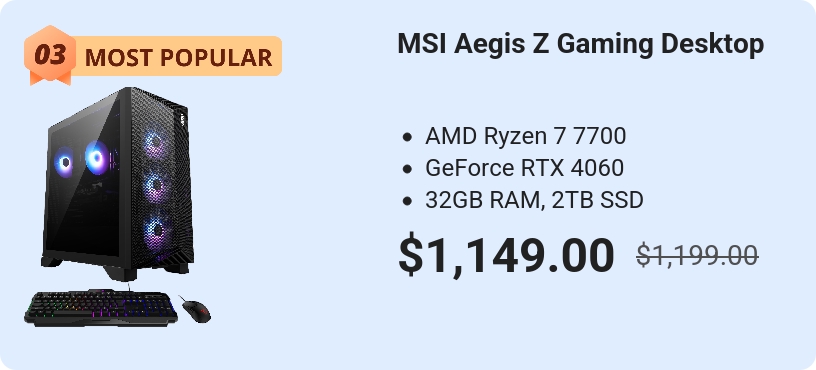816x370 pixels.
Task: Select the AMD Ryzen 7 7700 spec line
Action: [525, 136]
